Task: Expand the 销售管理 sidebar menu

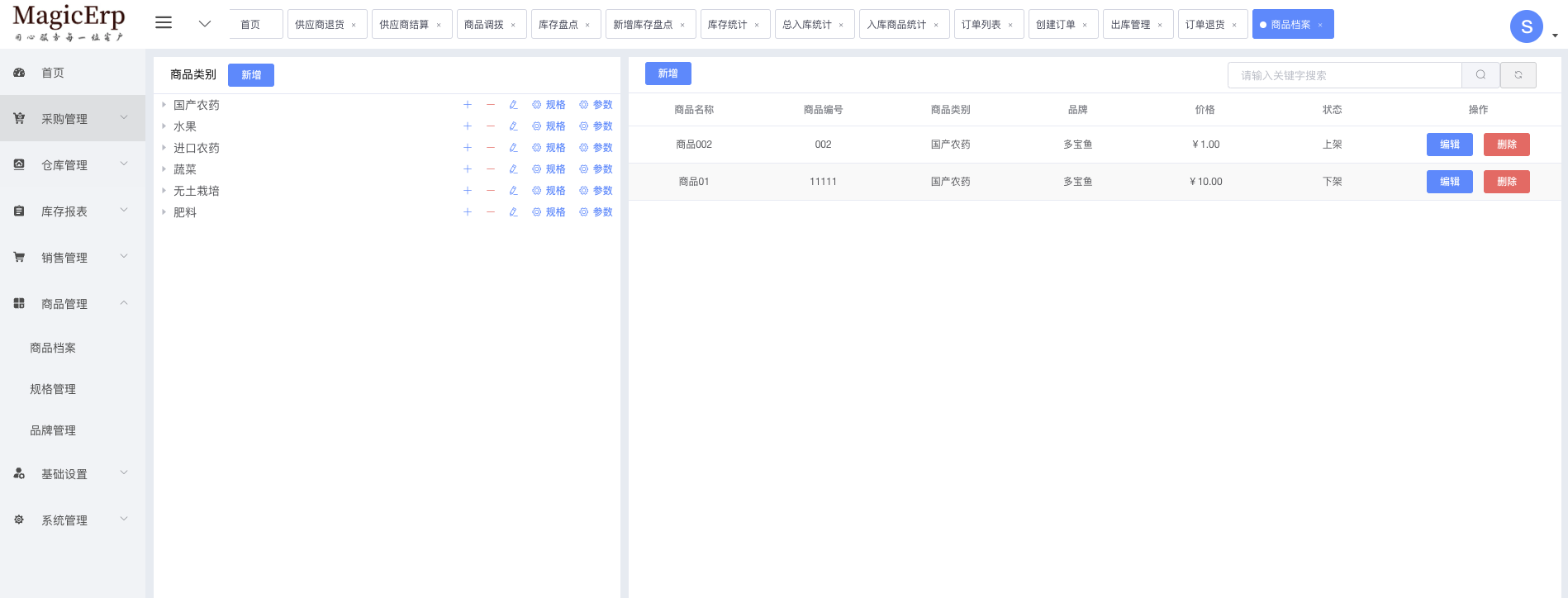Action: point(73,257)
